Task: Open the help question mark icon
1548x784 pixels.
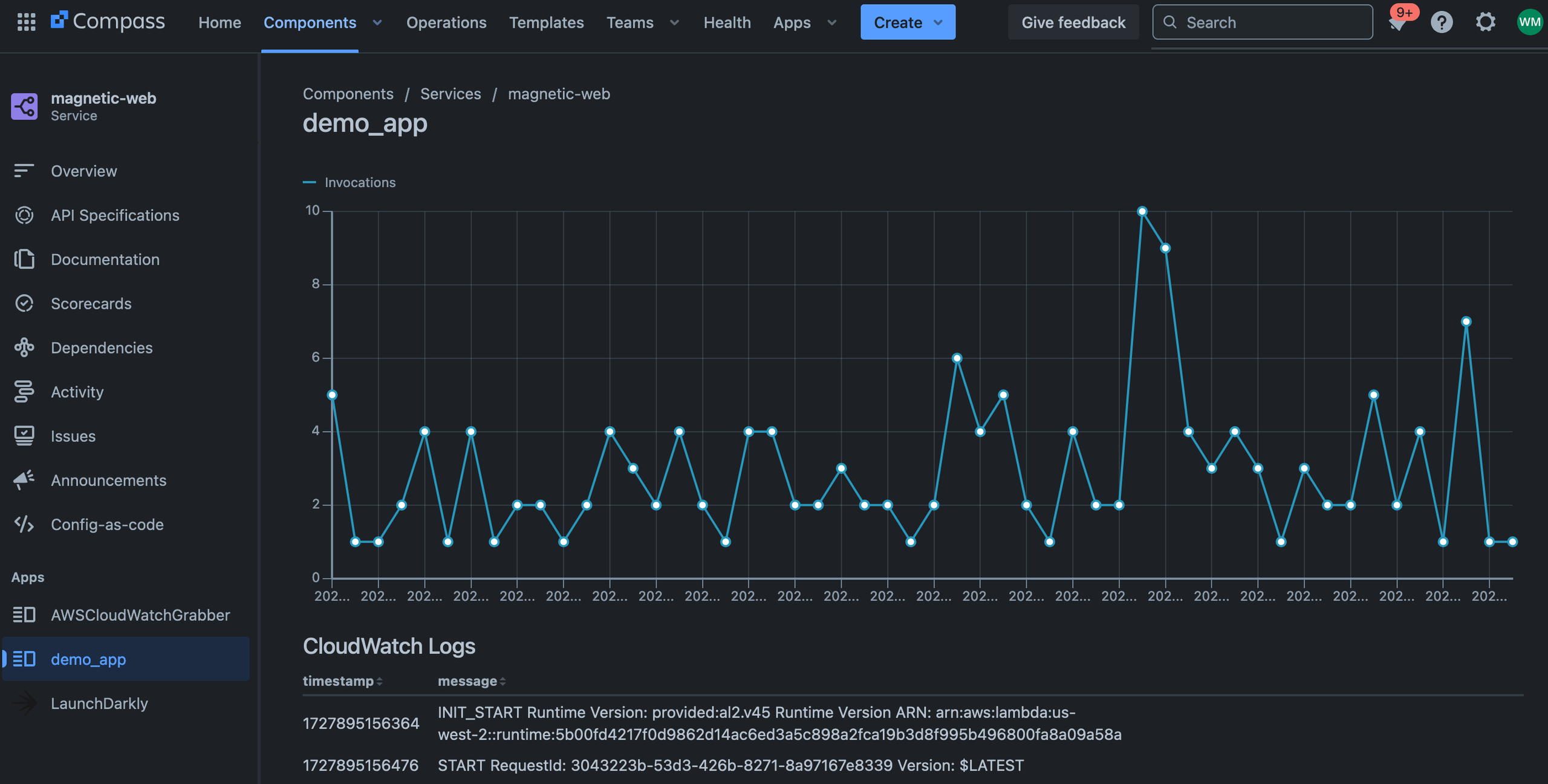Action: (1442, 22)
